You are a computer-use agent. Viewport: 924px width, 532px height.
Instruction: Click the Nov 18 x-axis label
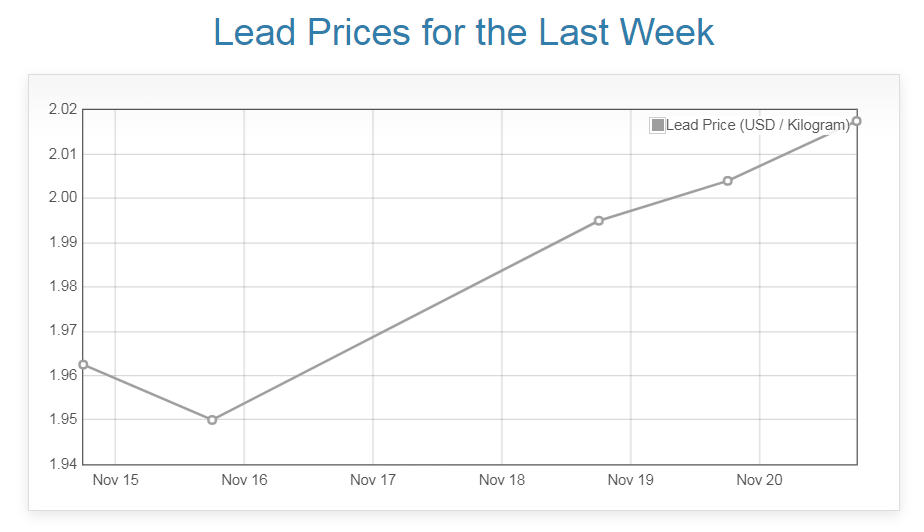(502, 480)
